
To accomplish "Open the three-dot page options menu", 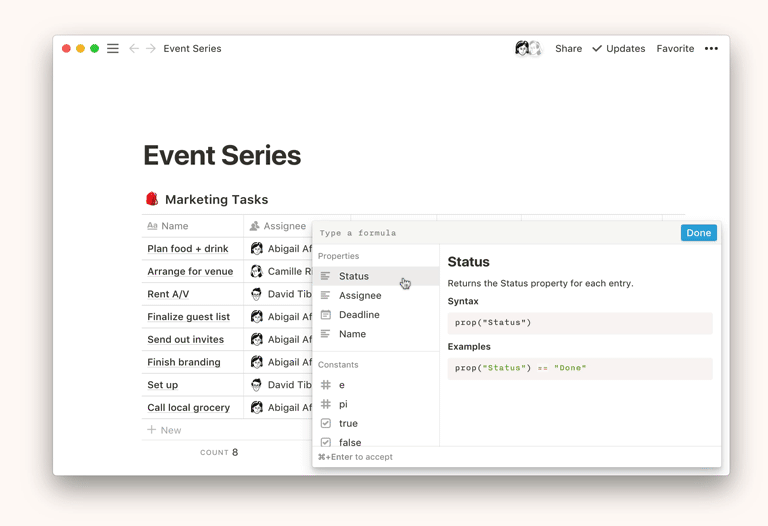I will (x=711, y=48).
